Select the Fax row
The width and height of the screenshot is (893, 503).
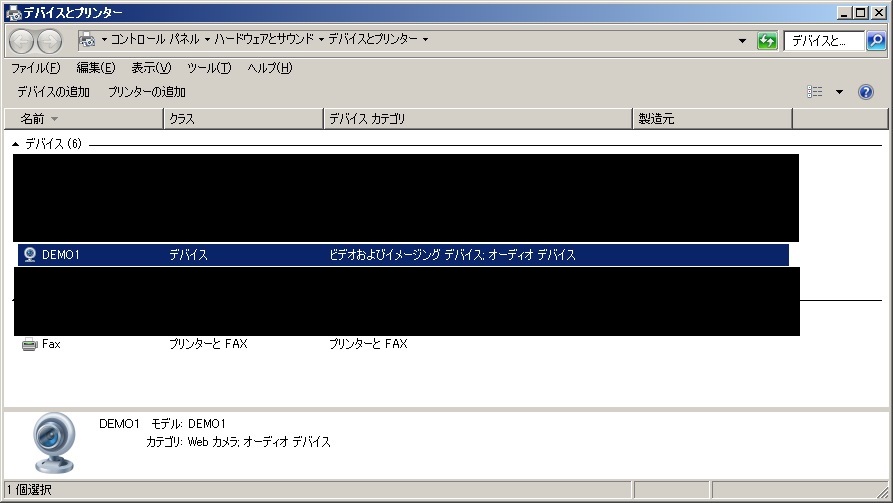403,344
